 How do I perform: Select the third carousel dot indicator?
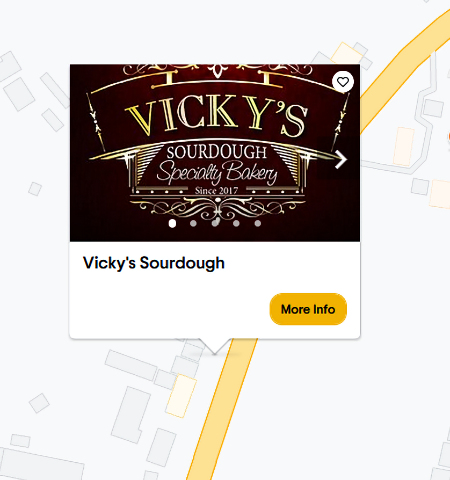[x=215, y=223]
